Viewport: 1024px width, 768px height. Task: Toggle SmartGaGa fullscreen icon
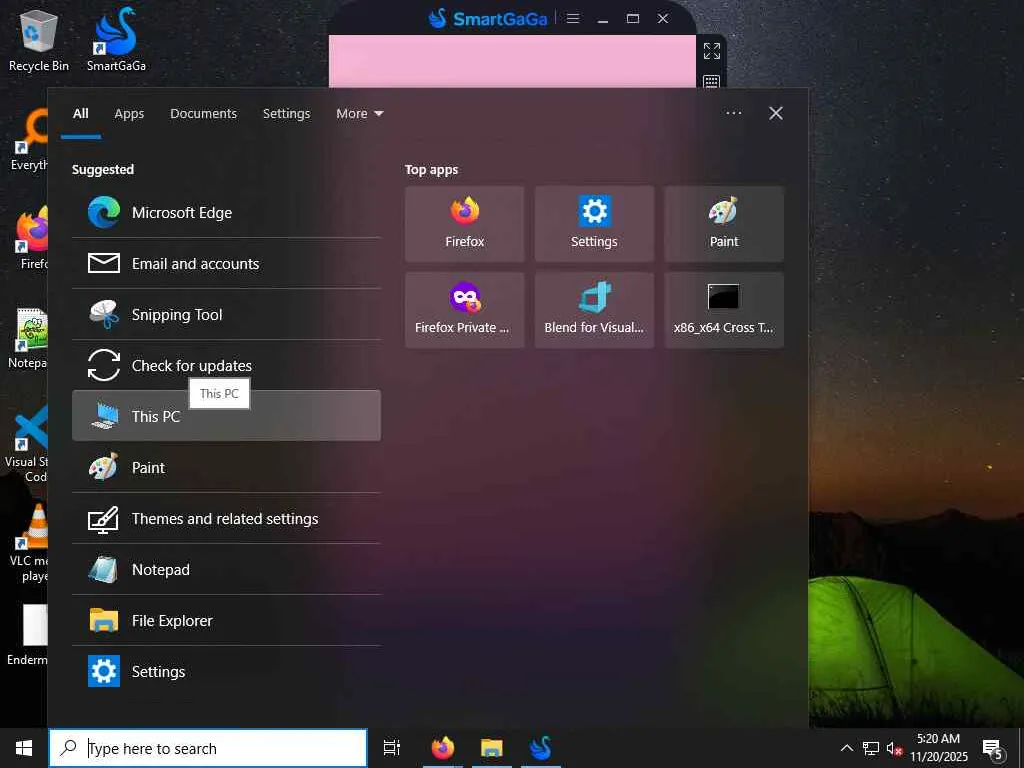pos(712,51)
